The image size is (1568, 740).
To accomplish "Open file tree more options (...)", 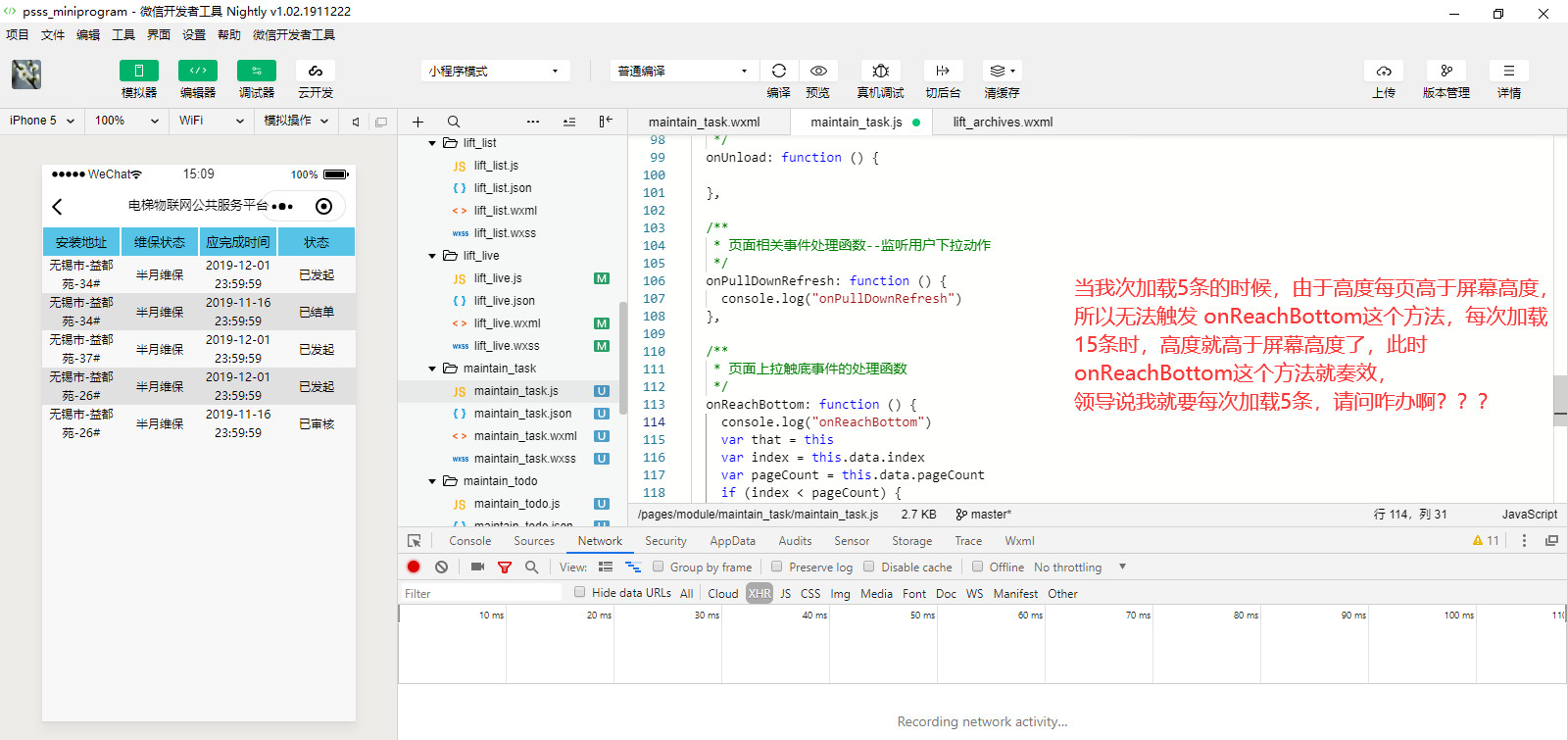I will point(533,122).
